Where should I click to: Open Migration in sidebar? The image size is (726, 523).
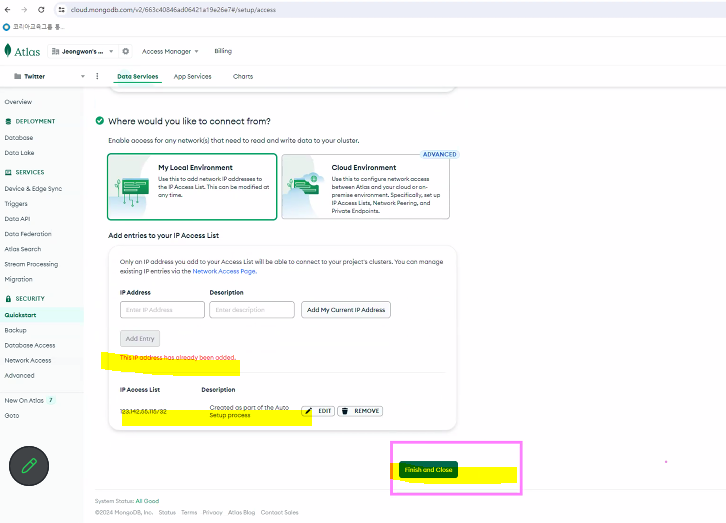tap(19, 279)
